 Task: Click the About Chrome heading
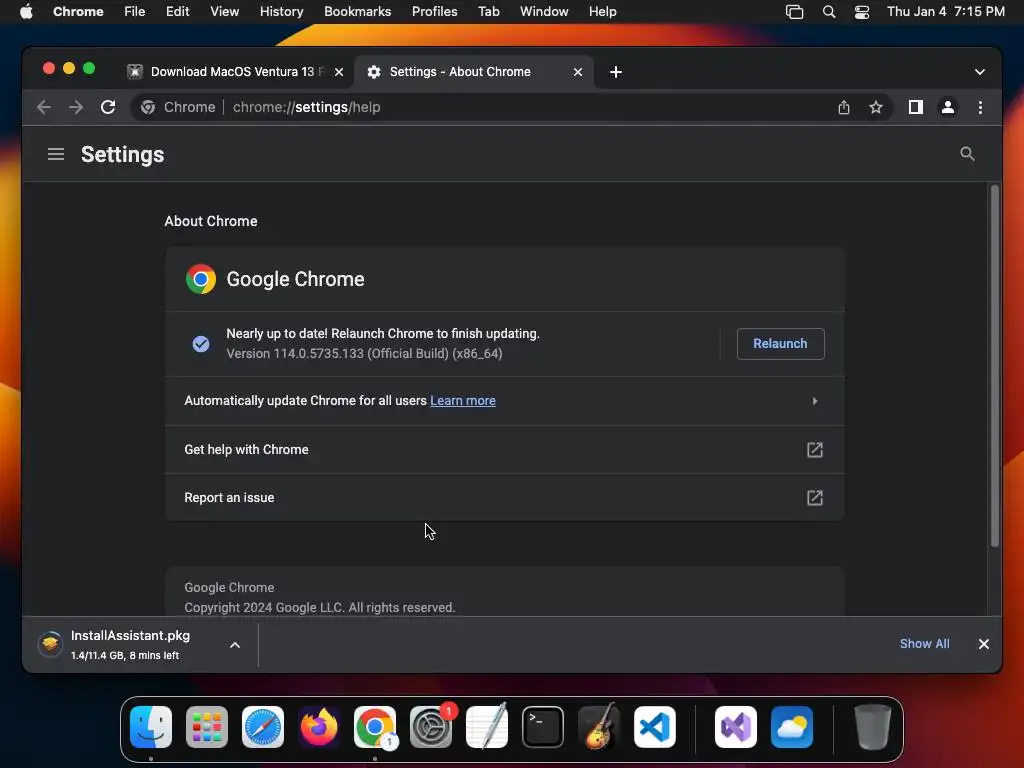coord(211,221)
